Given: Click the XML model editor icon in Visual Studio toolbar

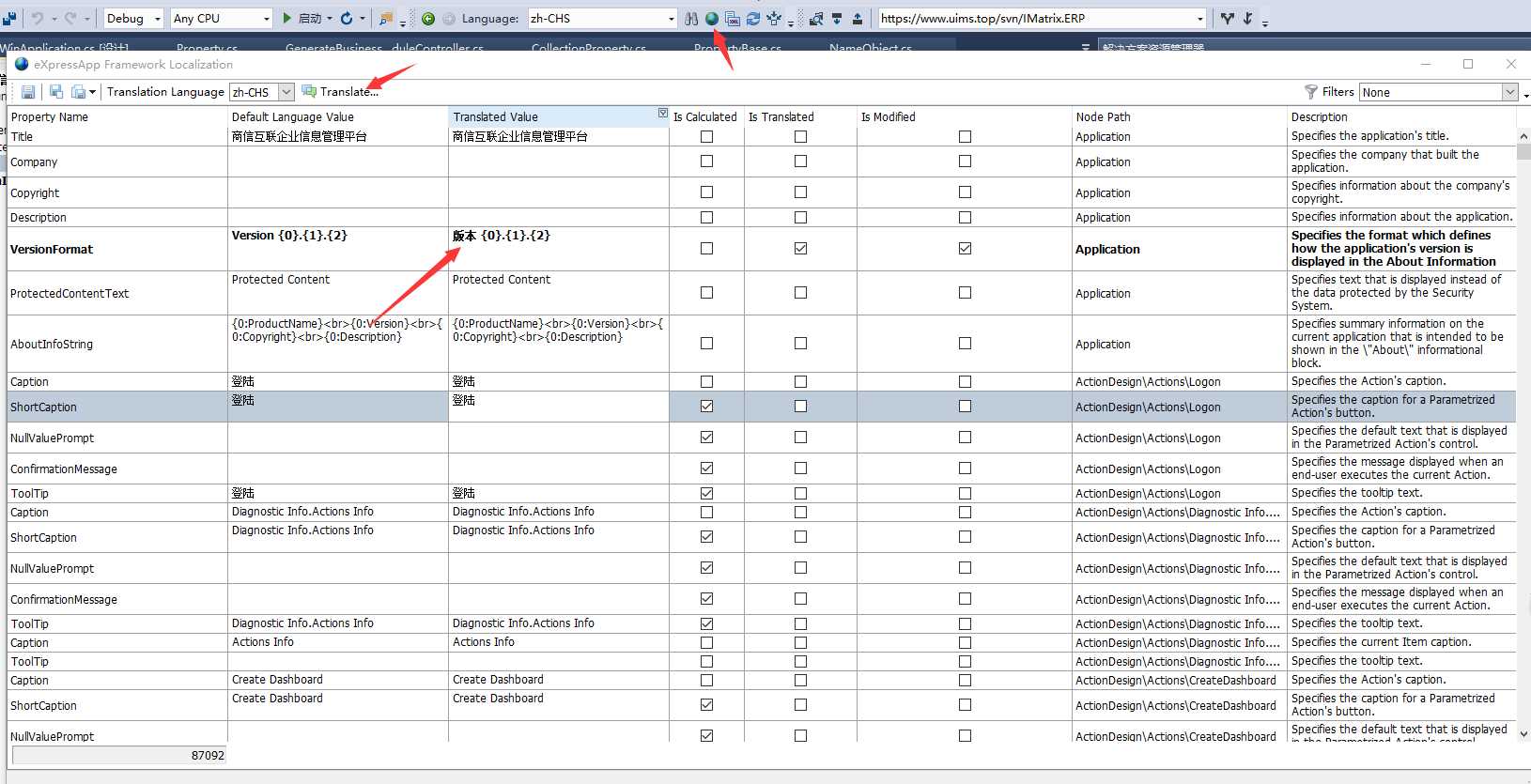Looking at the screenshot, I should pyautogui.click(x=733, y=18).
